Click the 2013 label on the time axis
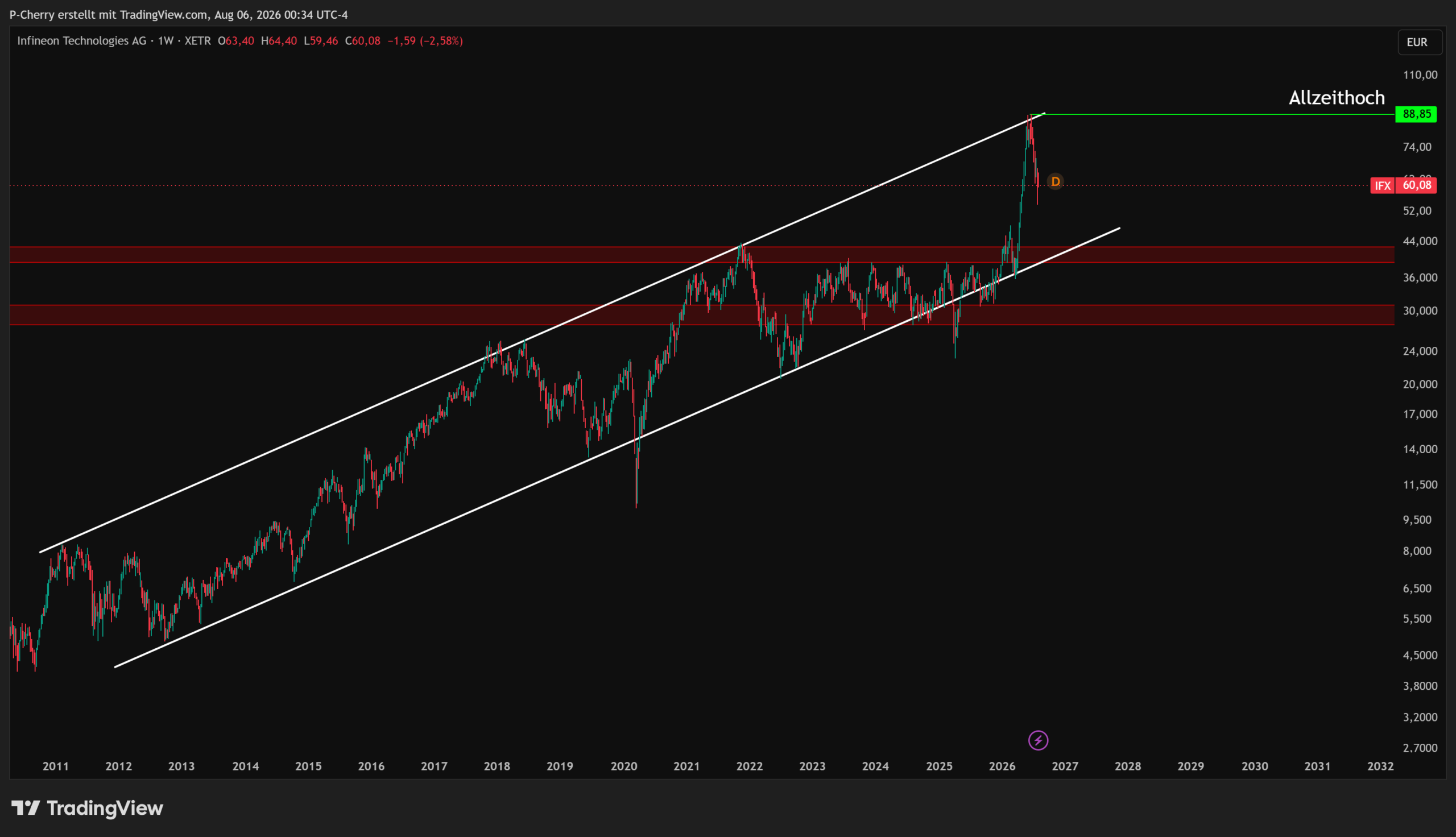The width and height of the screenshot is (1456, 837). [181, 766]
